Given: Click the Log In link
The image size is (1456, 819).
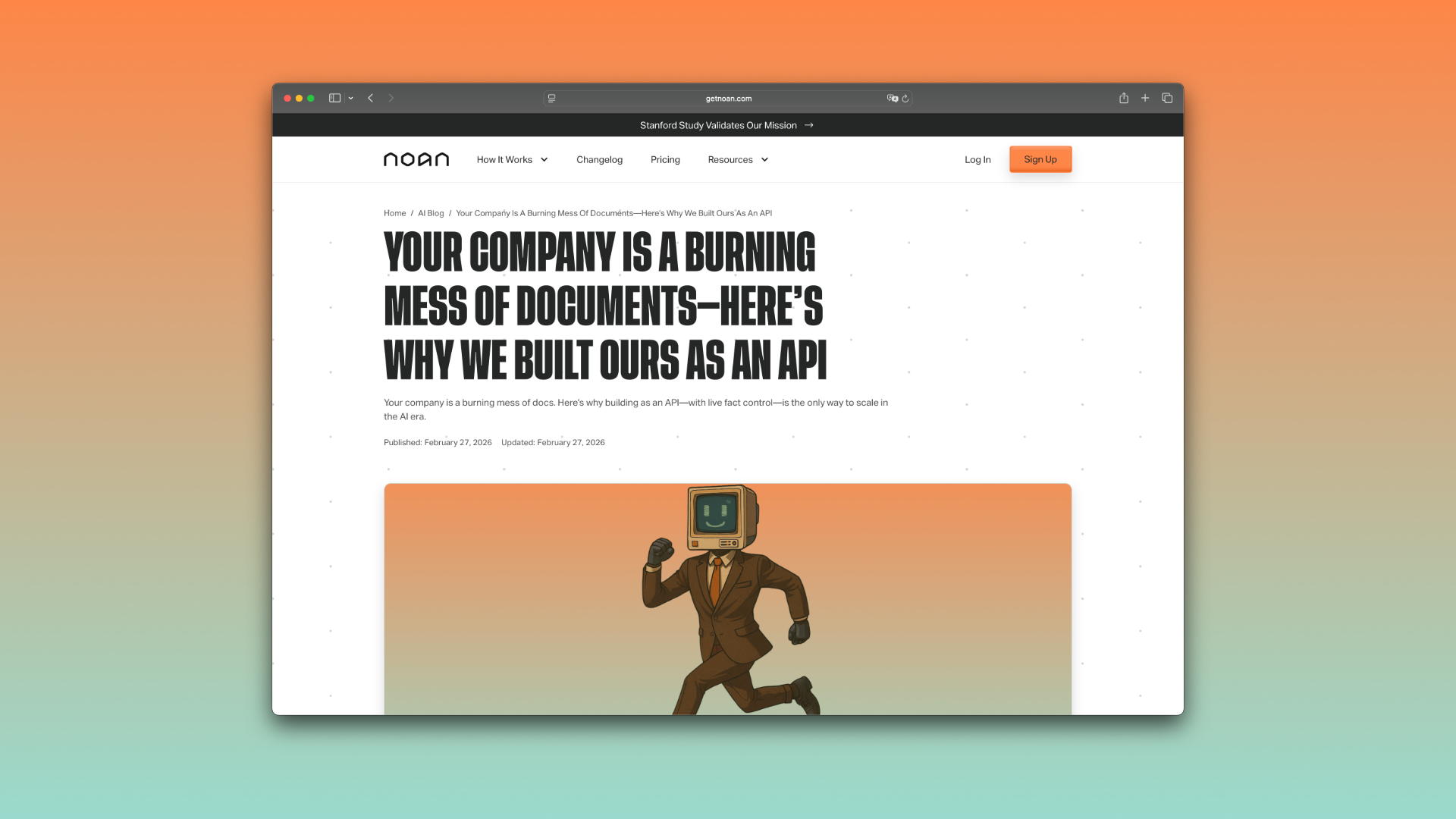Looking at the screenshot, I should click(977, 159).
